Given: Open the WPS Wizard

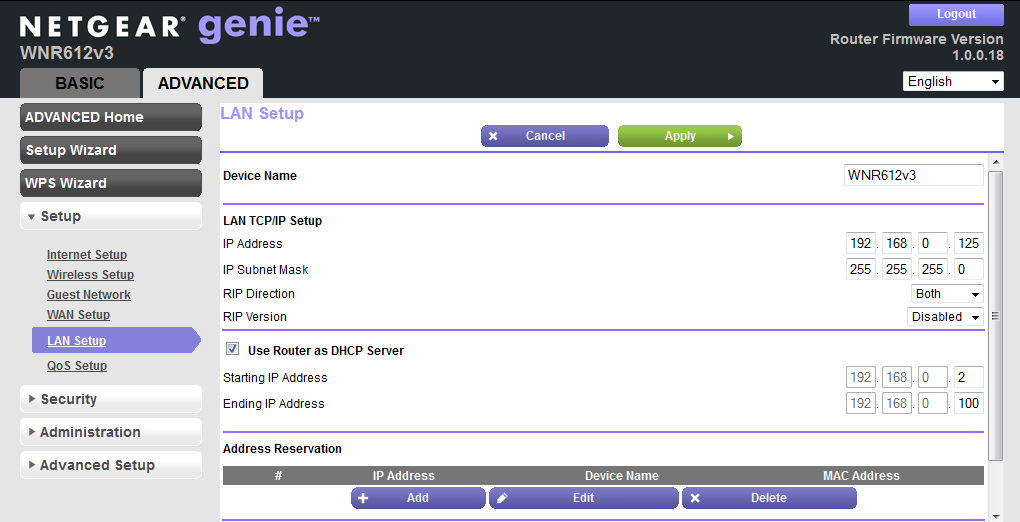Looking at the screenshot, I should pyautogui.click(x=111, y=183).
